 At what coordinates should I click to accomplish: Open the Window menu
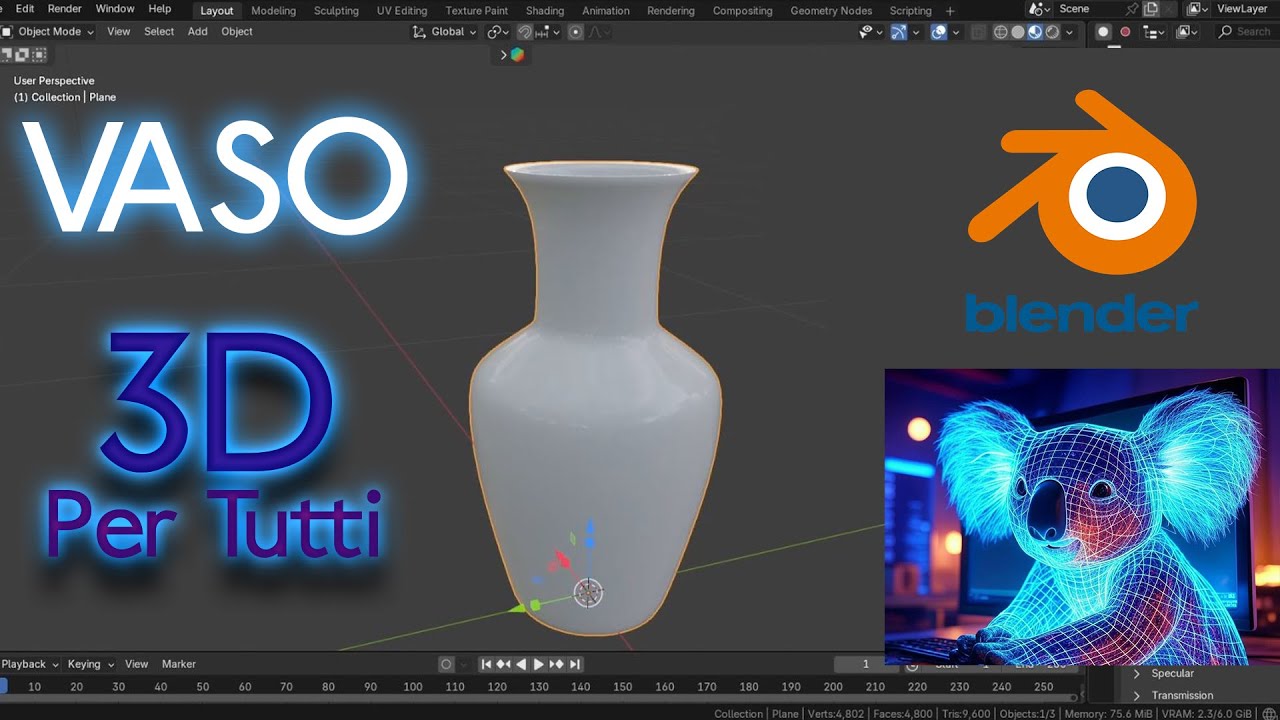[x=115, y=9]
